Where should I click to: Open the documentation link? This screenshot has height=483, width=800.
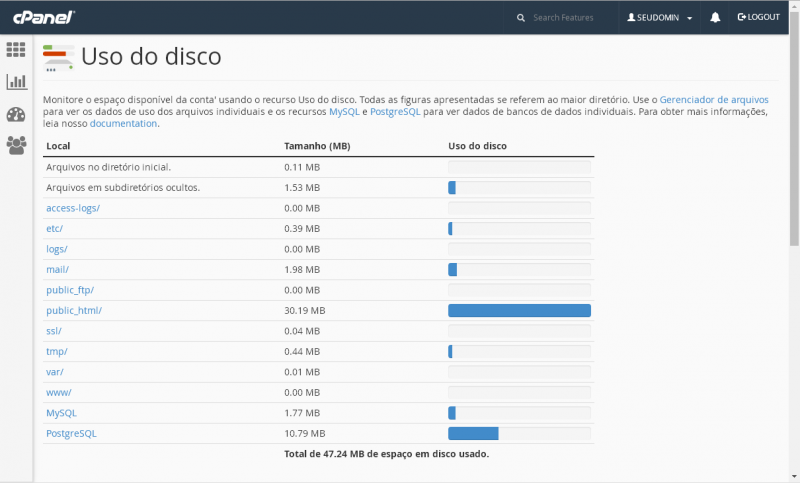point(123,123)
